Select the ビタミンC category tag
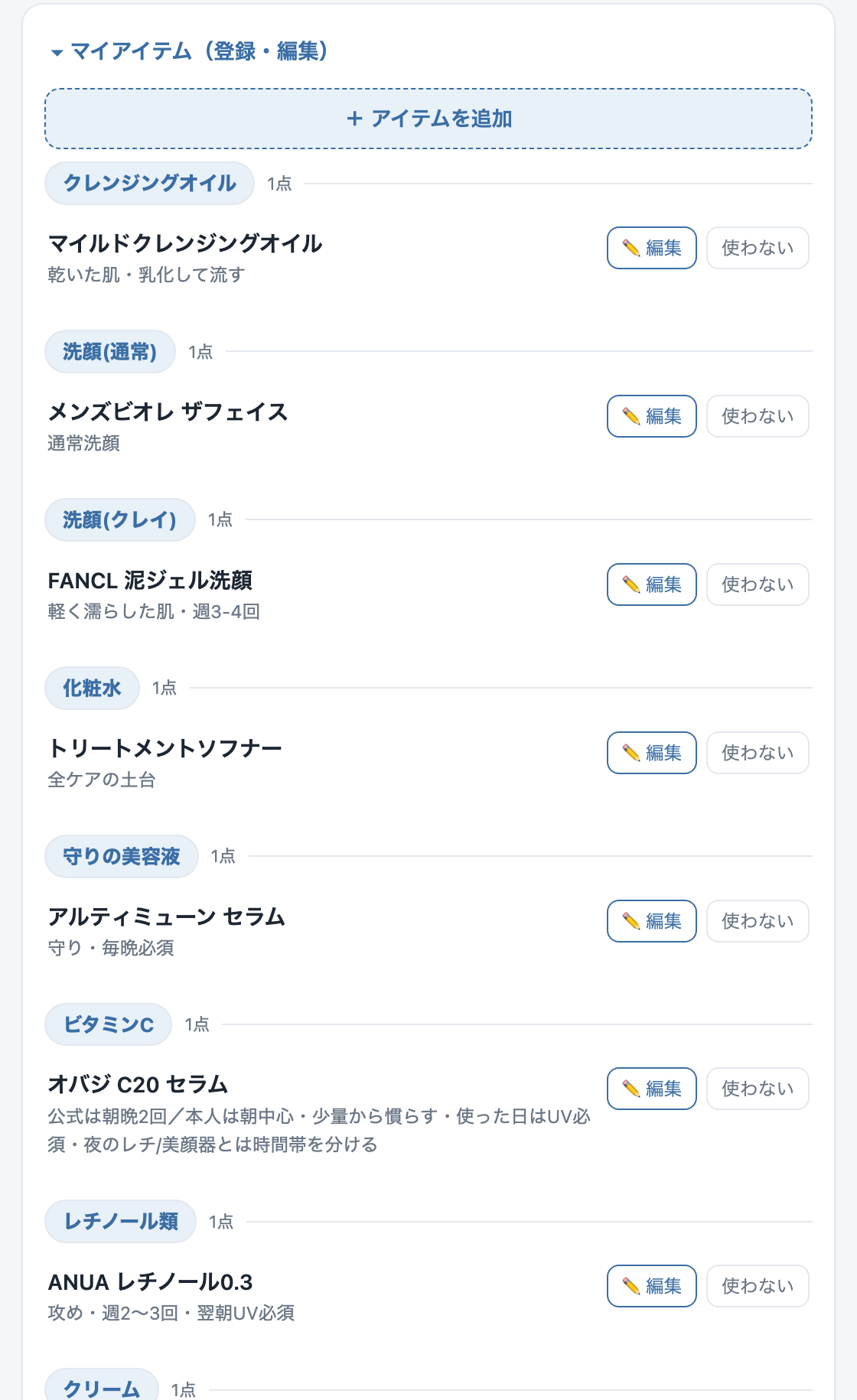The image size is (857, 1400). (108, 1024)
